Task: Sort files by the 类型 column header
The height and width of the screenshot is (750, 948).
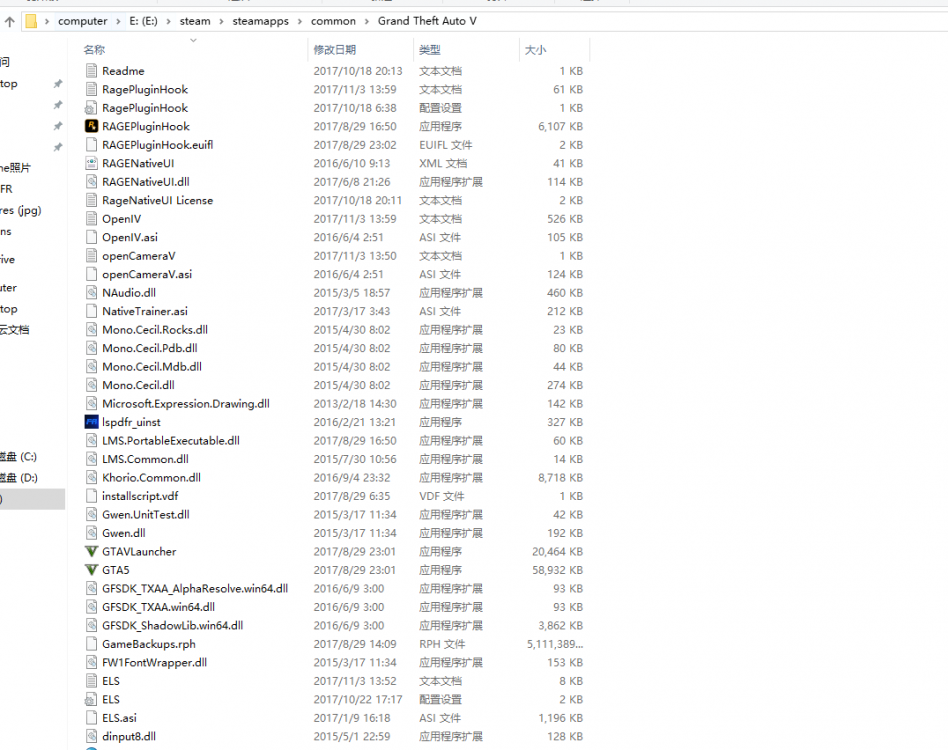Action: pyautogui.click(x=429, y=50)
